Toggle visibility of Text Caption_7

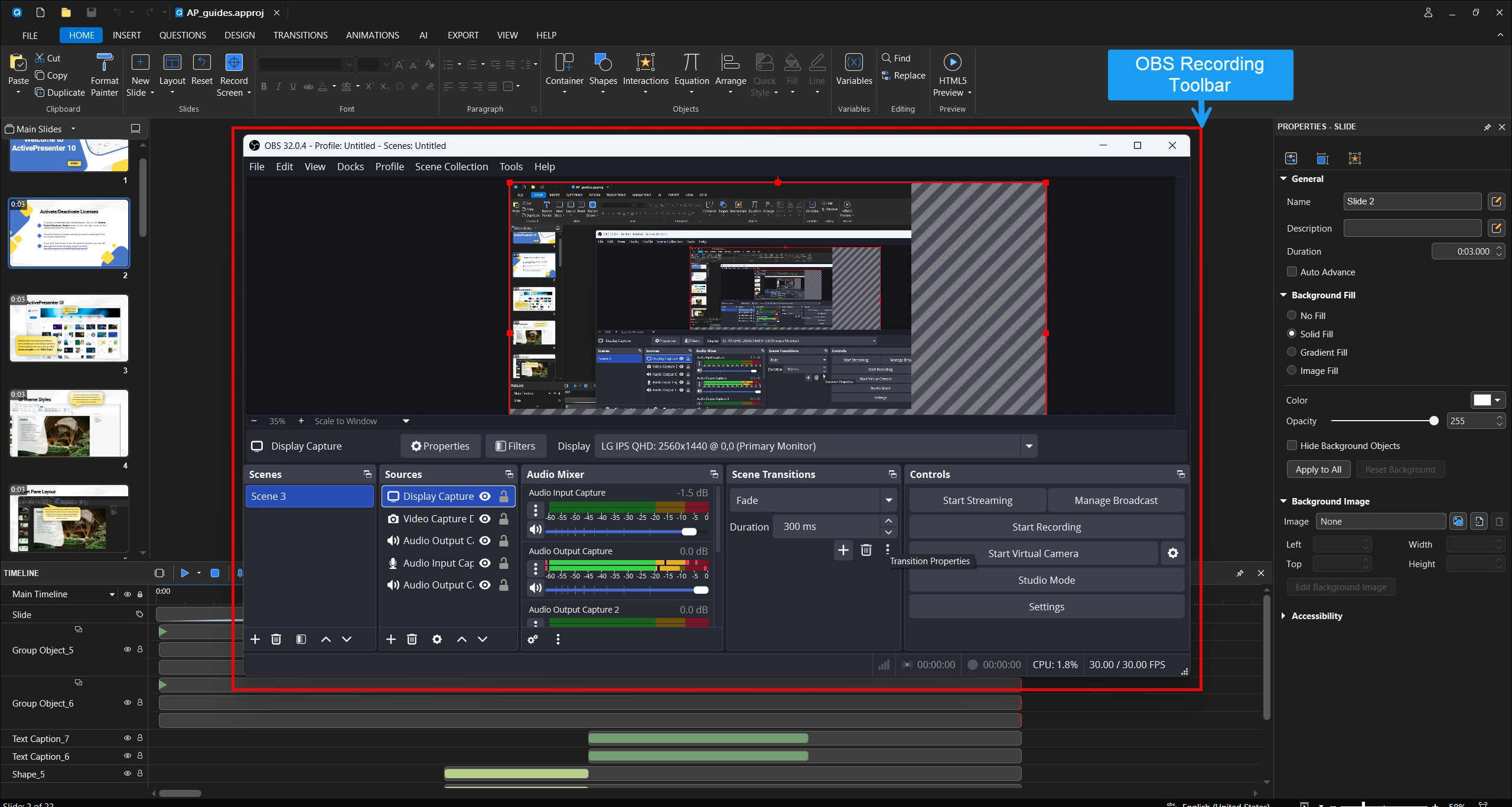[x=127, y=738]
